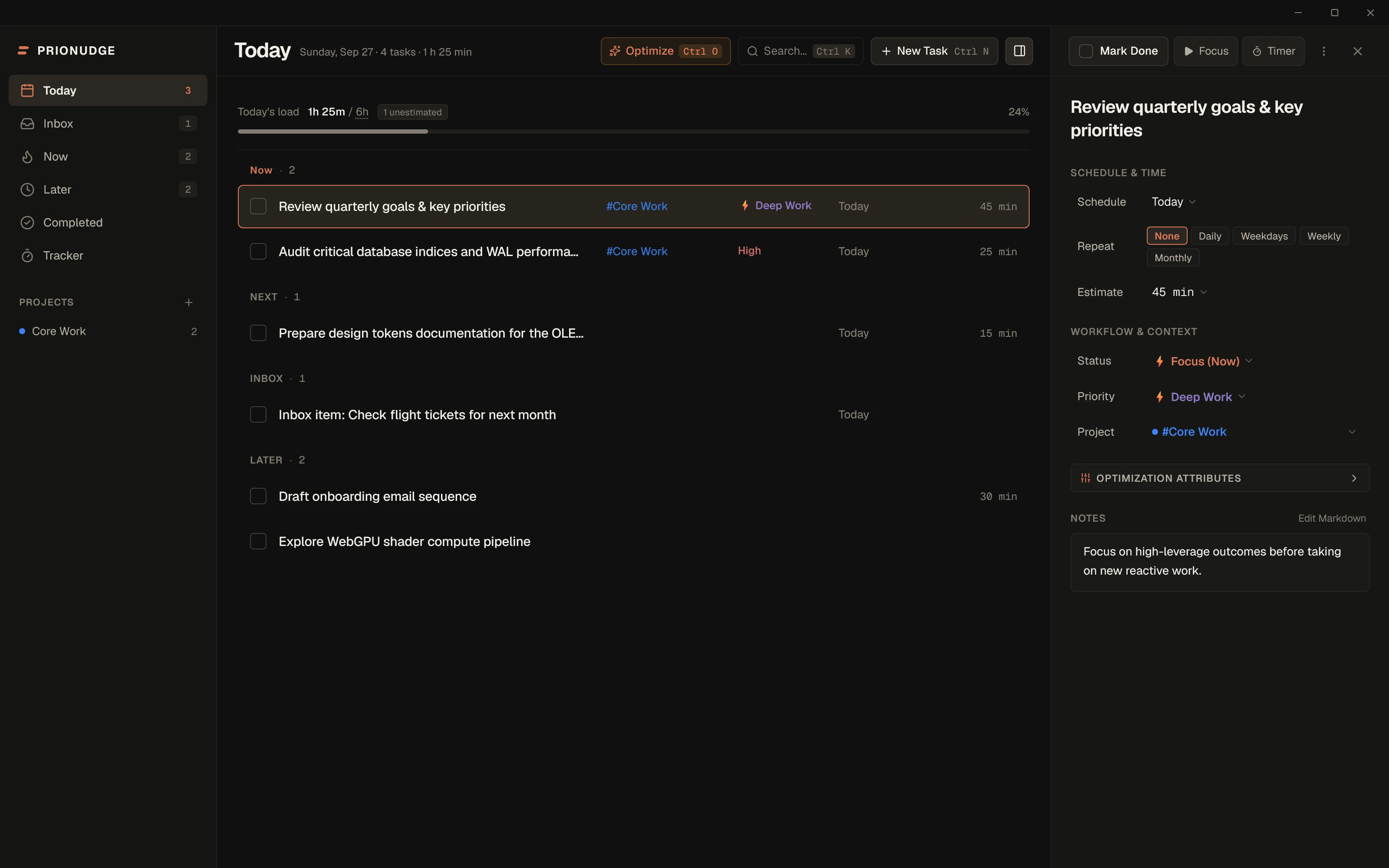Click the Today's load progress bar
Viewport: 1389px width, 868px height.
point(633,132)
